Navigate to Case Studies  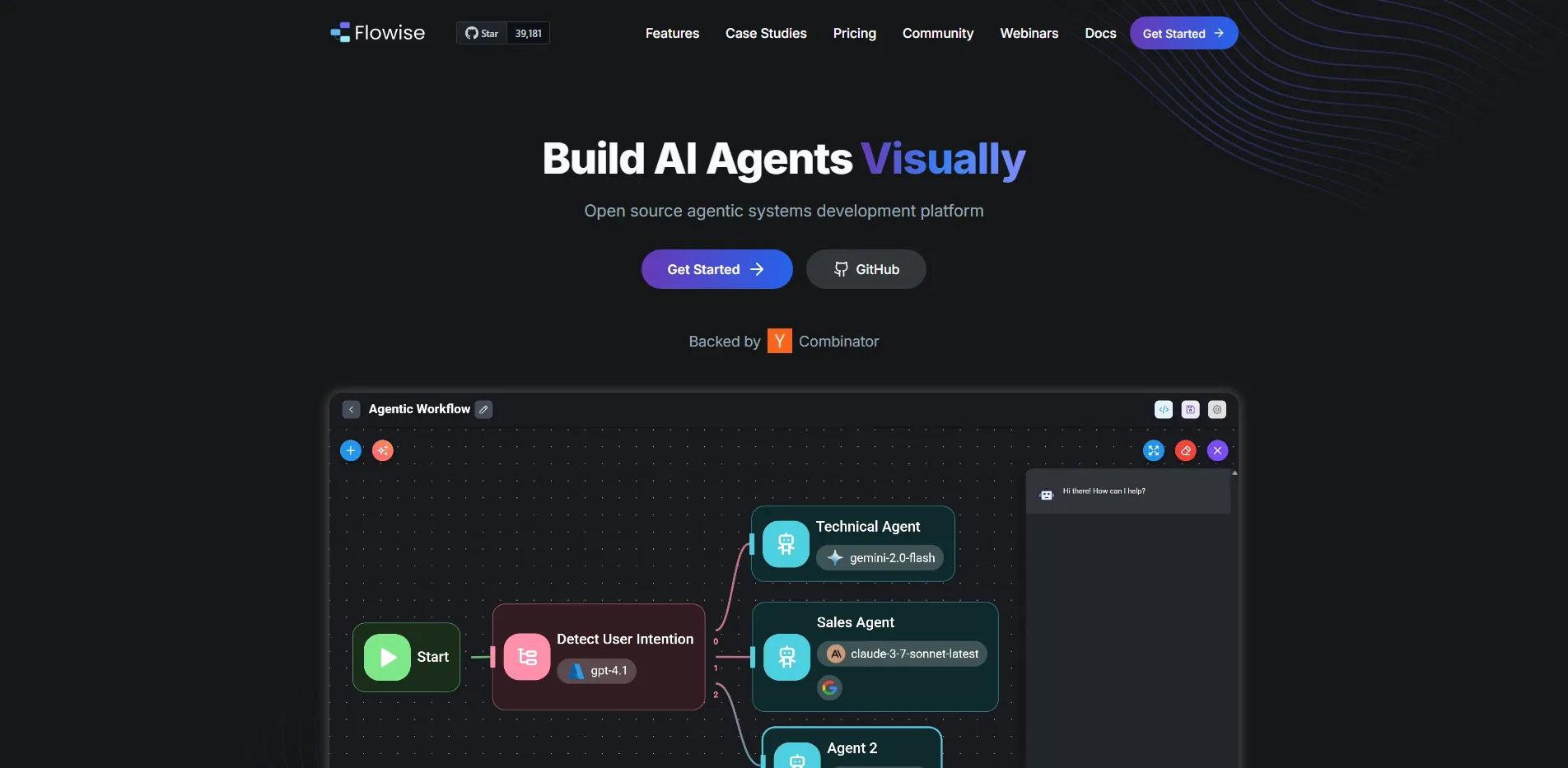coord(766,33)
